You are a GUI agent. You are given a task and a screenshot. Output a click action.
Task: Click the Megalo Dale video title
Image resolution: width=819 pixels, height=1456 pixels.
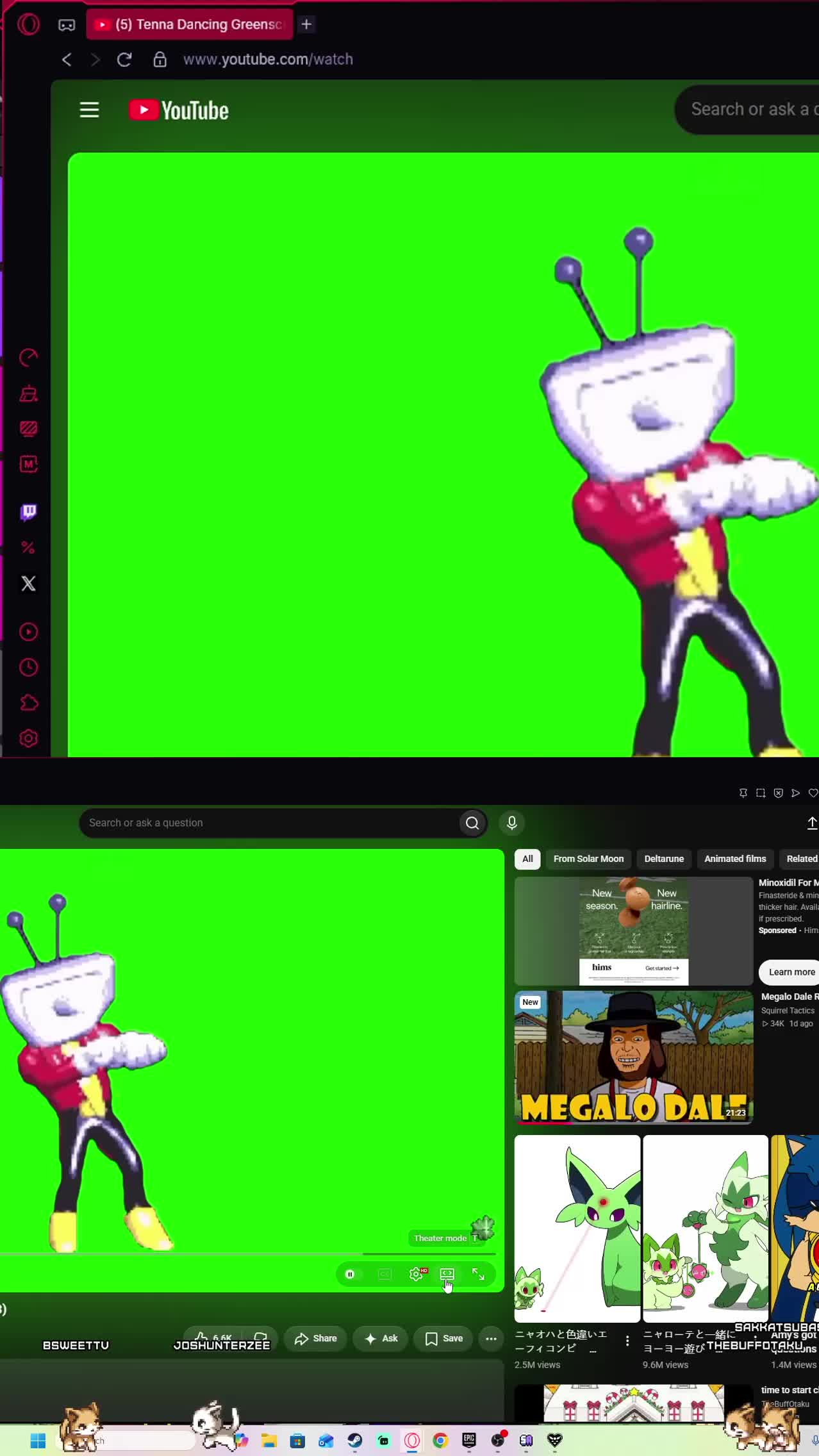point(790,997)
